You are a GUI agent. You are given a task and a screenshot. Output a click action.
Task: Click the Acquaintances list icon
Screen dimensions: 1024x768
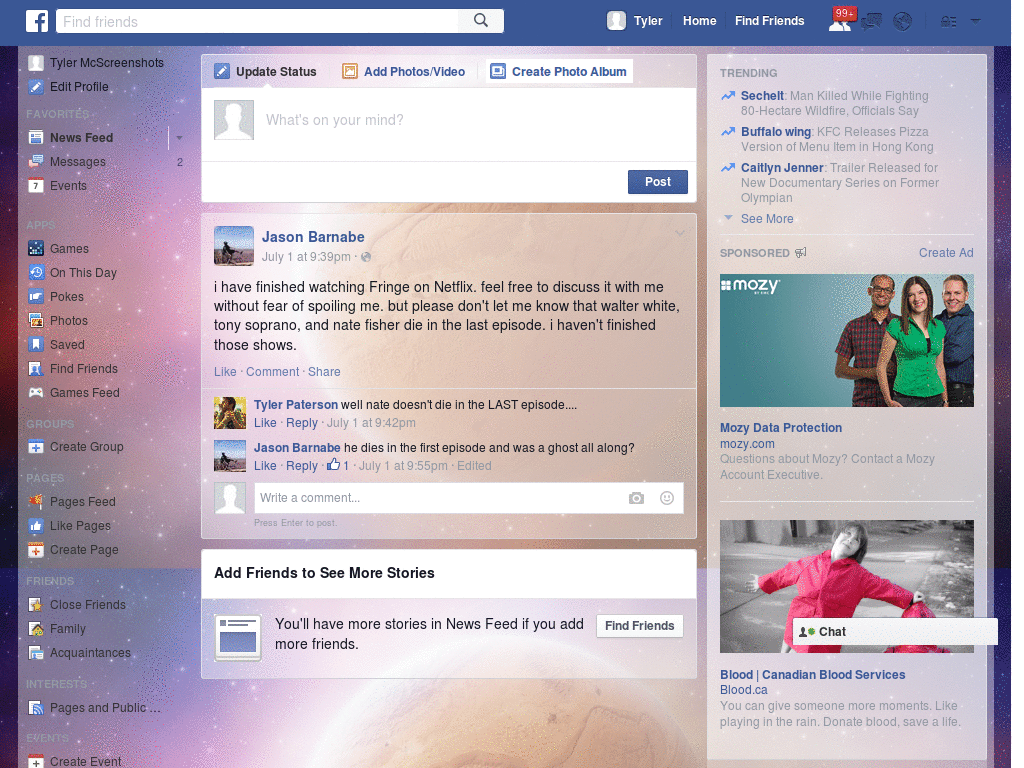(x=37, y=653)
